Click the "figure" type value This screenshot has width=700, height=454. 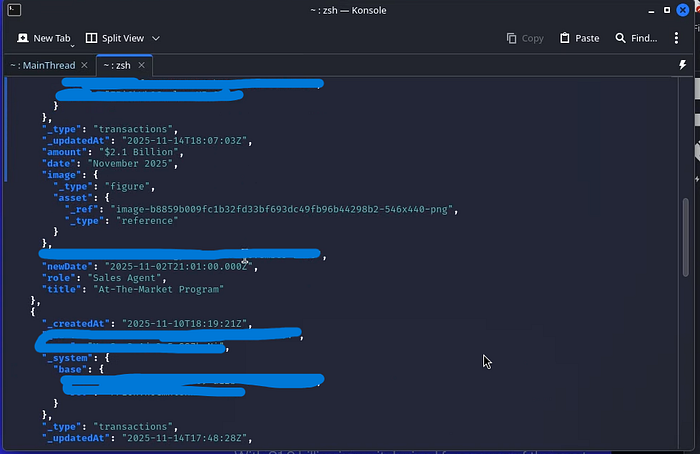[x=127, y=187]
